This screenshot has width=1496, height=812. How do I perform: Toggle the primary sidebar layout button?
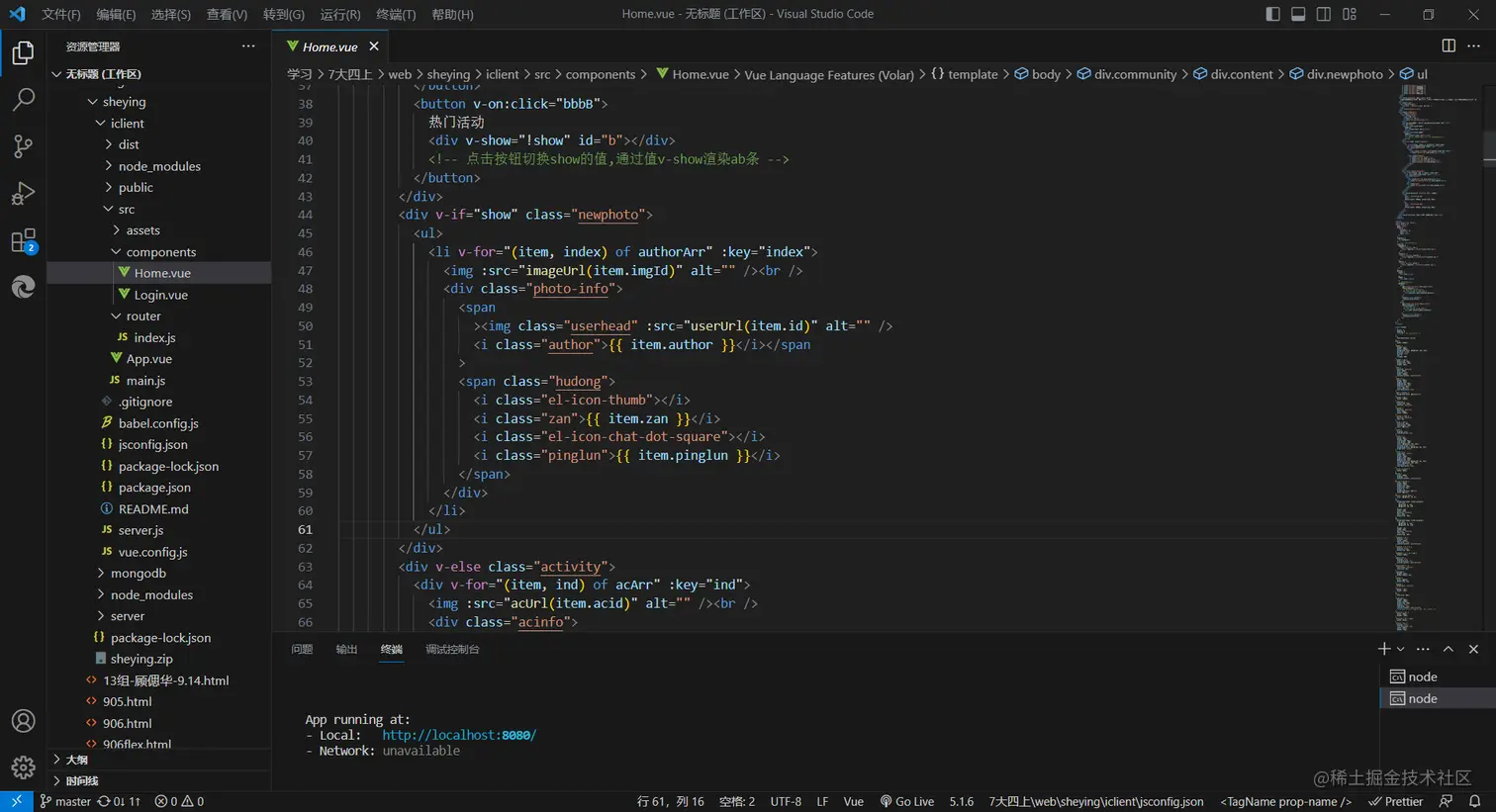(1272, 14)
